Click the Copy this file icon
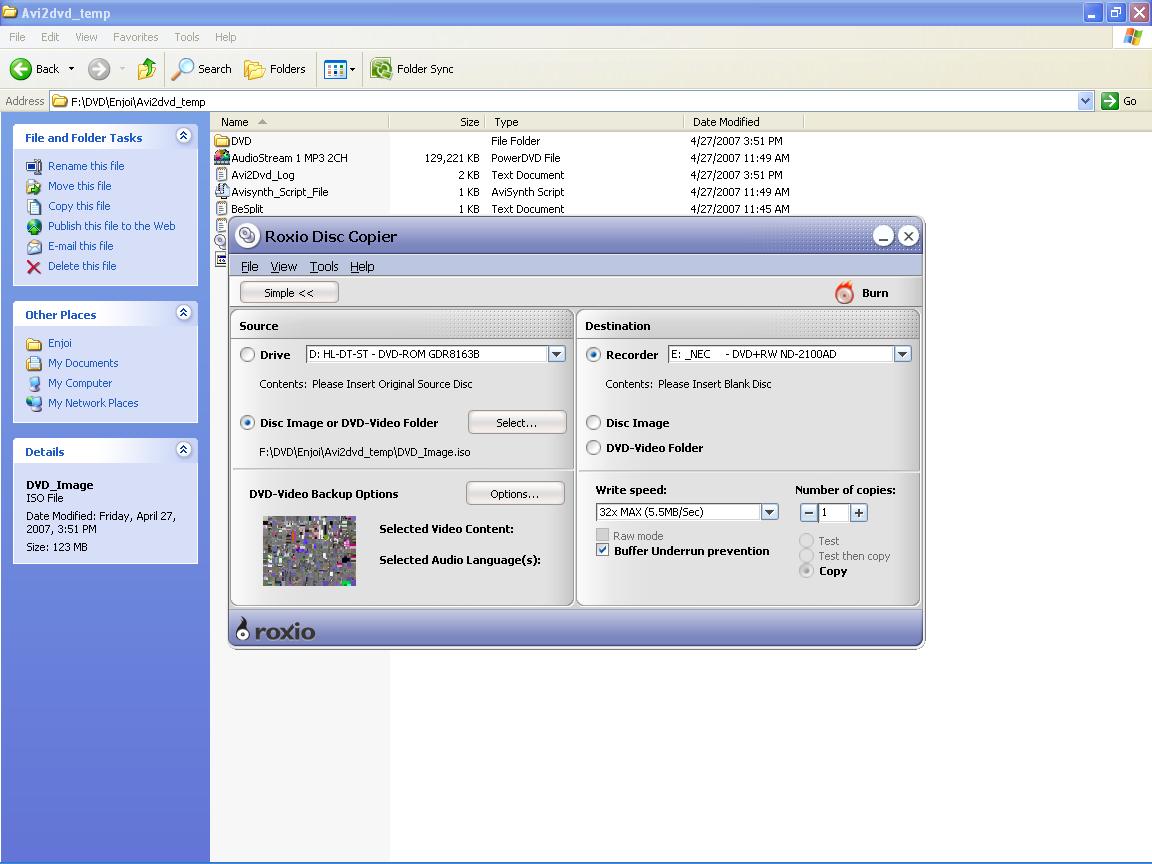This screenshot has width=1152, height=864. coord(34,206)
